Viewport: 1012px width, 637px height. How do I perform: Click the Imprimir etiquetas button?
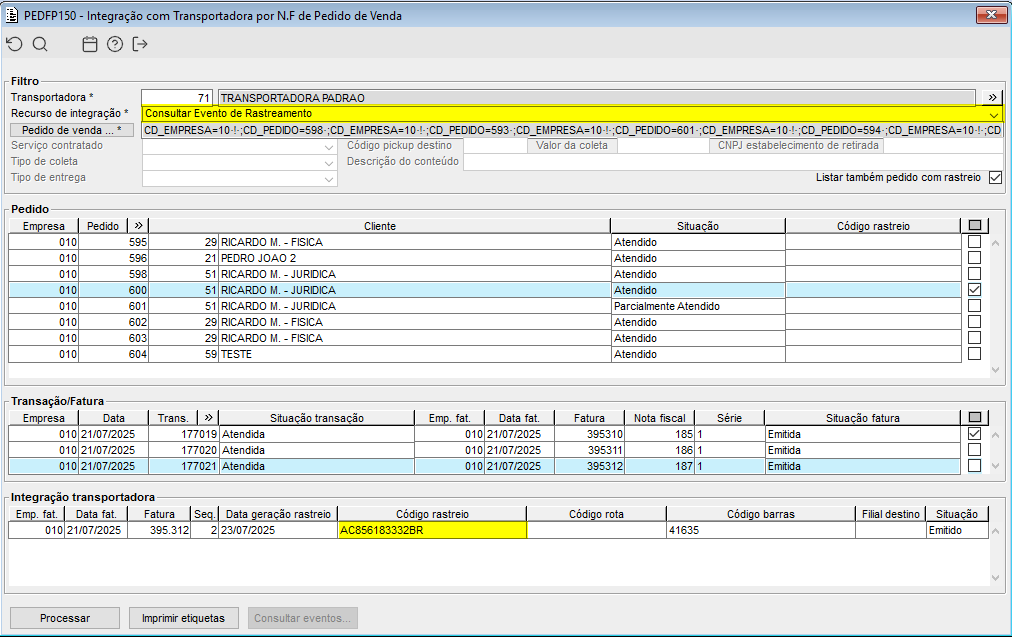coord(184,618)
